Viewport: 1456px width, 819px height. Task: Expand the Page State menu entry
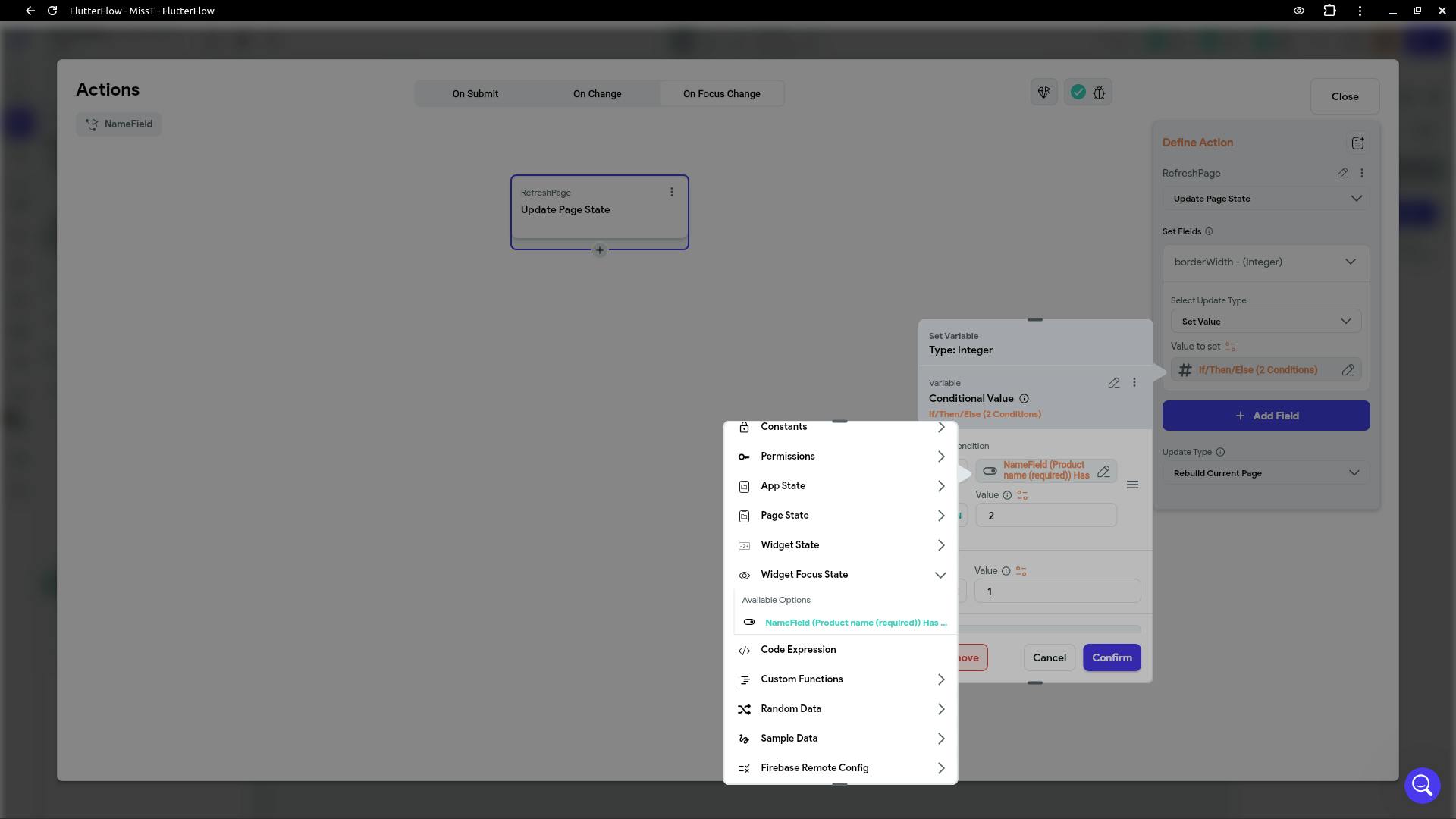841,516
